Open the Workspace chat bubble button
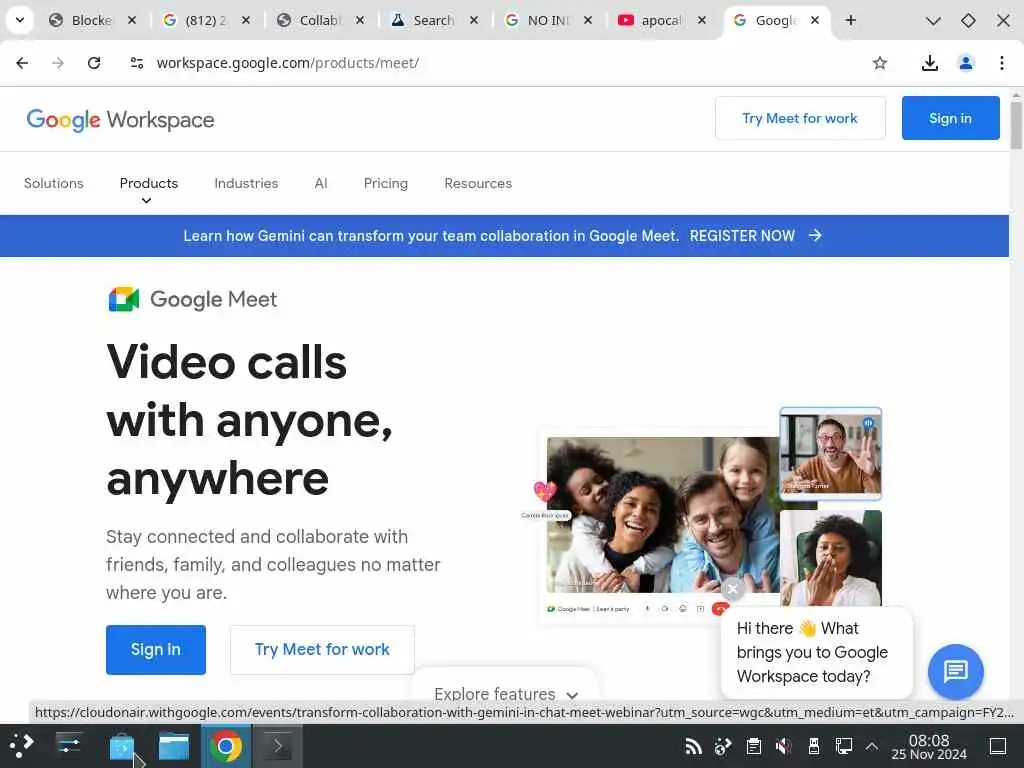Screen dimensions: 1024x768 tap(955, 671)
